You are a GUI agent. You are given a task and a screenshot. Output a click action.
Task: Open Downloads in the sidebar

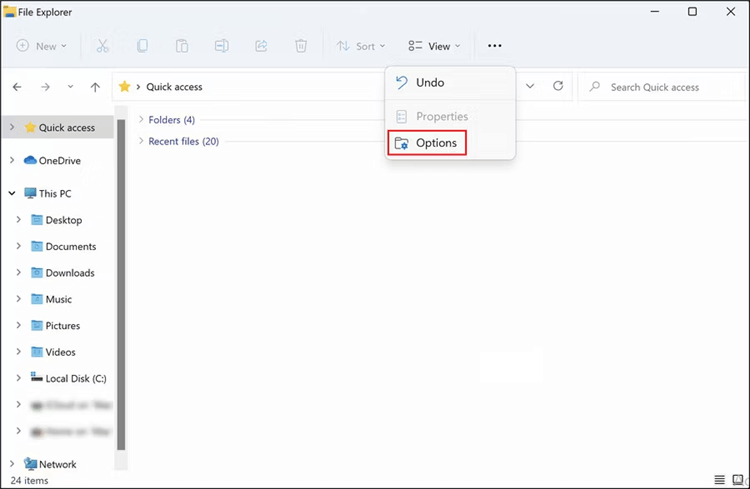point(70,273)
